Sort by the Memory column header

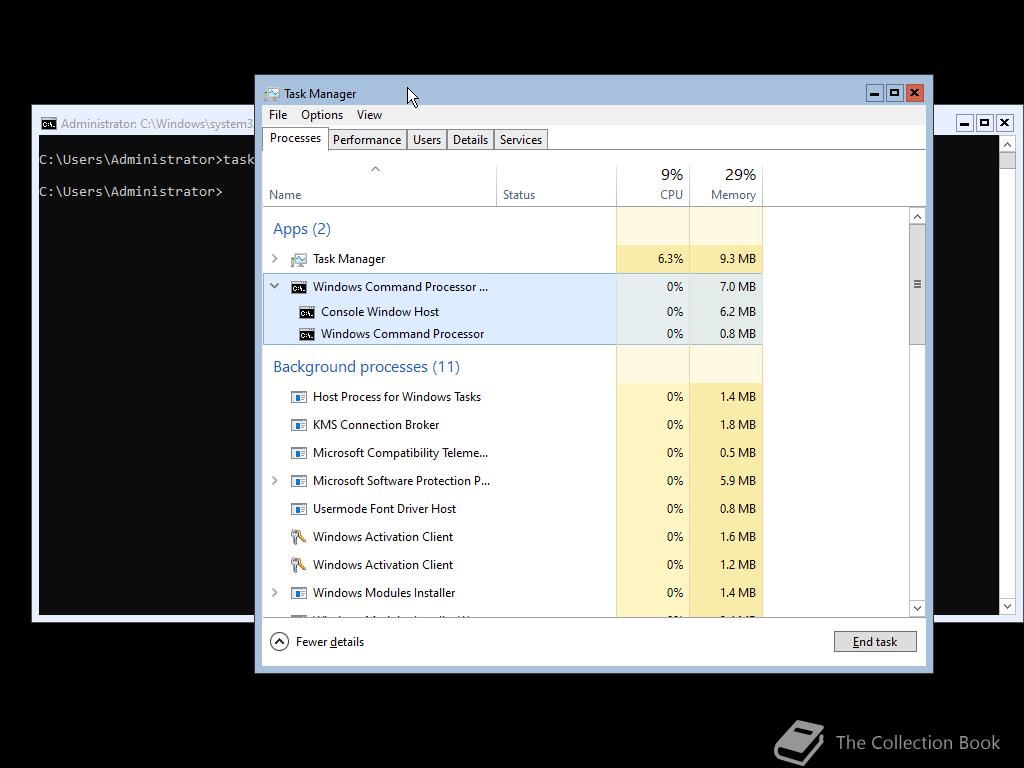(726, 185)
